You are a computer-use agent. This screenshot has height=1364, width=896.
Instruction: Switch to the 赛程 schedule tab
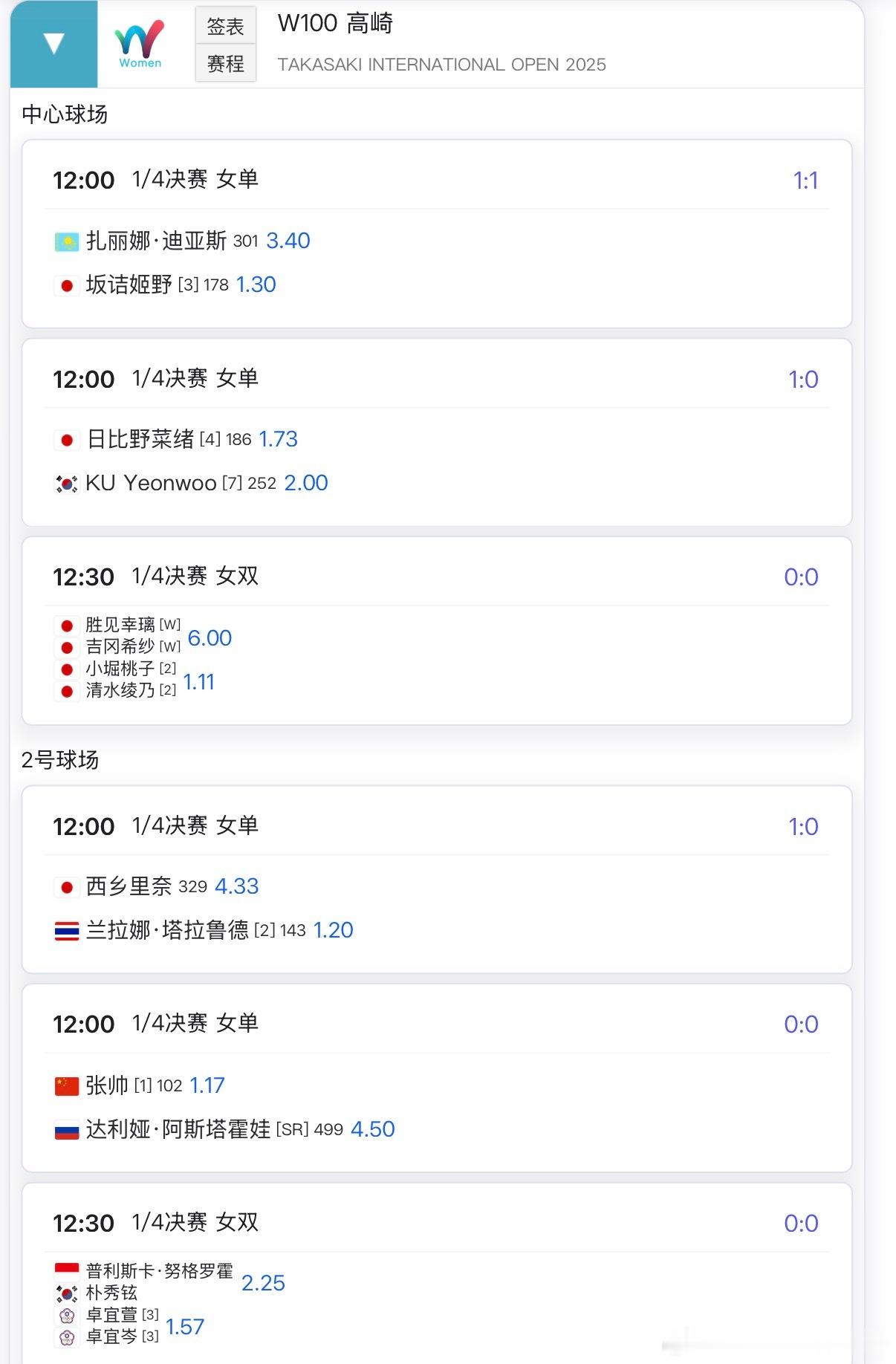pos(225,64)
